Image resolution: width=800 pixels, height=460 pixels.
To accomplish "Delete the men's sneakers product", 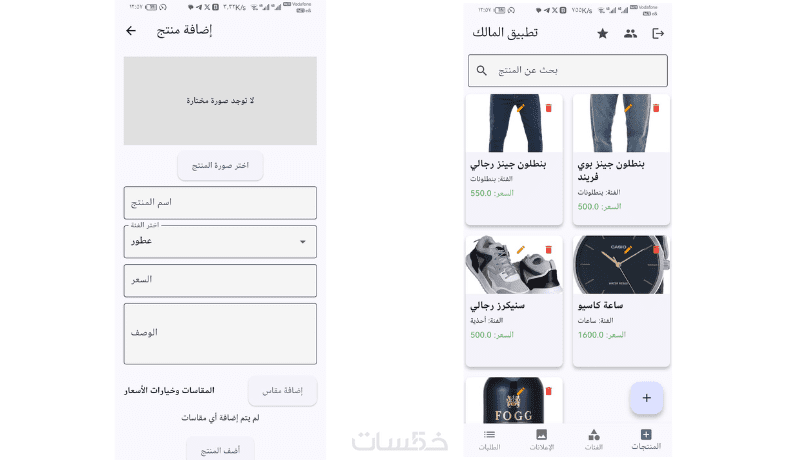I will tap(549, 249).
